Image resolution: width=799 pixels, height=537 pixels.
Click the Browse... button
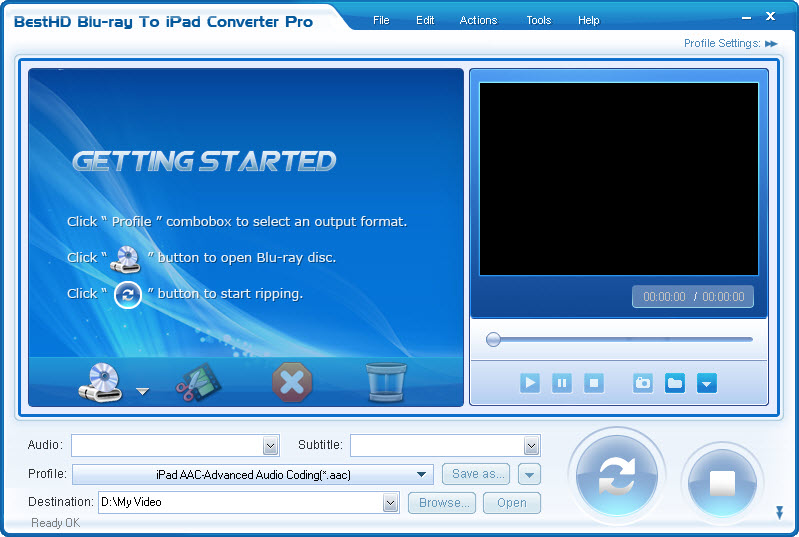click(x=442, y=503)
